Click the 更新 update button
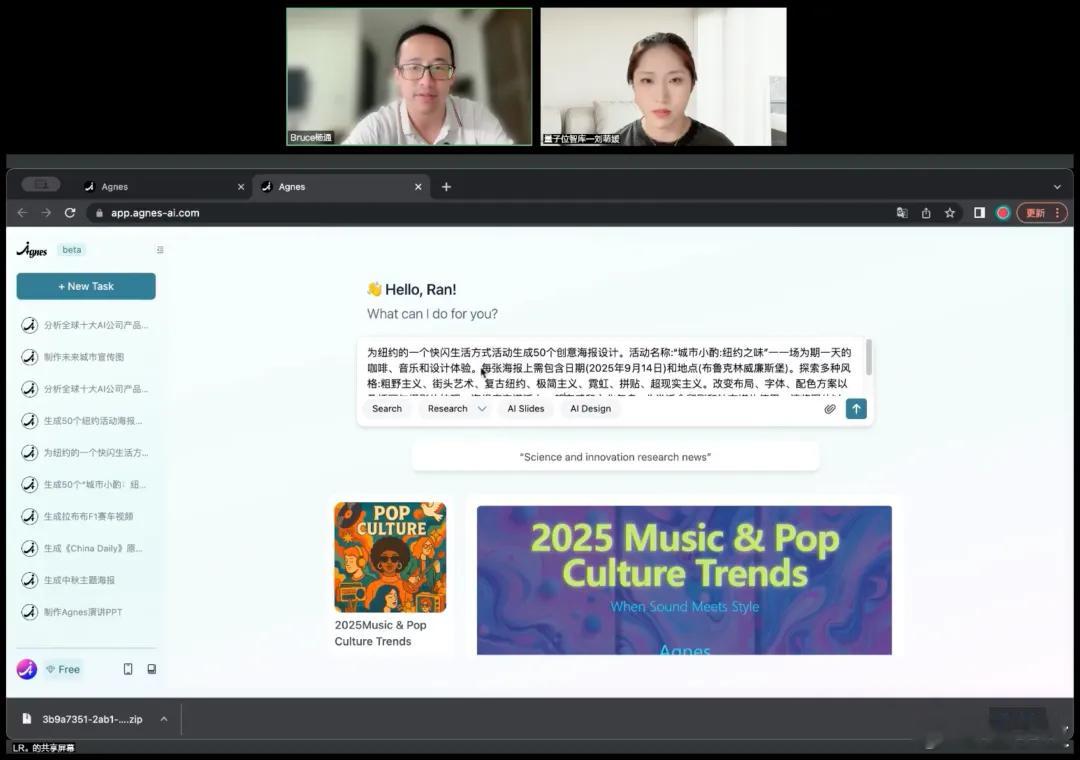1080x760 pixels. pos(1035,212)
